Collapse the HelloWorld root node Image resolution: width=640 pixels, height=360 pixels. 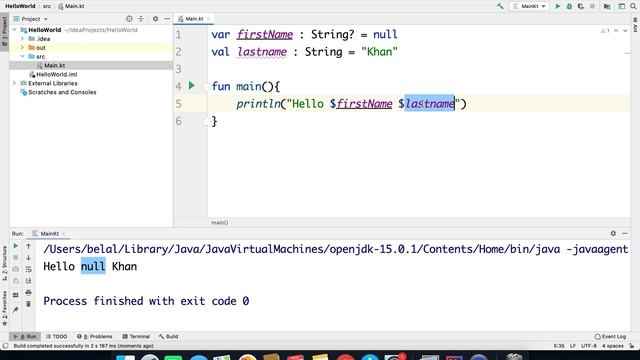click(15, 30)
